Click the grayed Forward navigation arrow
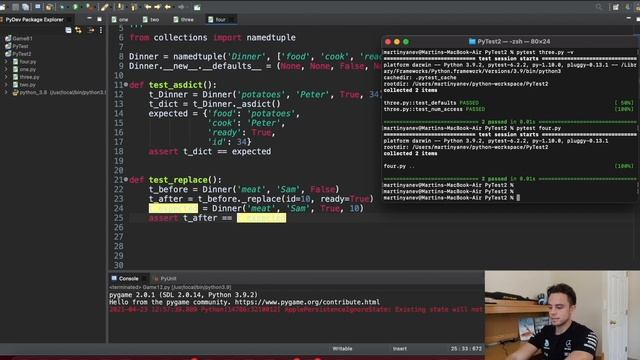 (181, 7)
